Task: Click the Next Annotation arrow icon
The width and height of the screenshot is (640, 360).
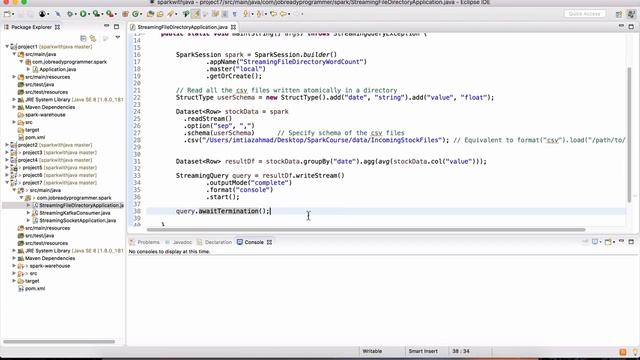Action: coord(246,14)
